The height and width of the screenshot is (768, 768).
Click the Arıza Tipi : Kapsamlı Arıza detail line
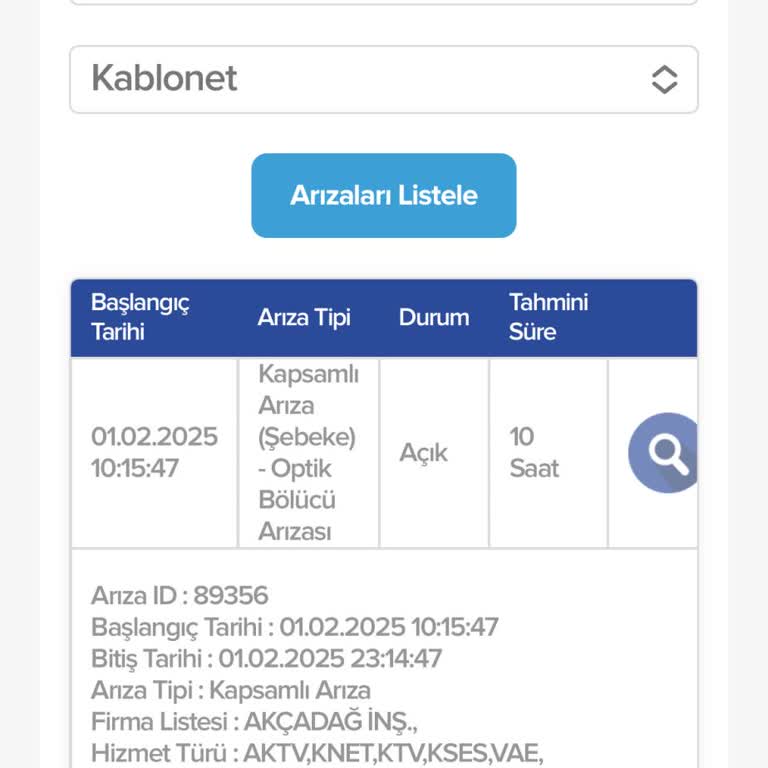coord(231,690)
